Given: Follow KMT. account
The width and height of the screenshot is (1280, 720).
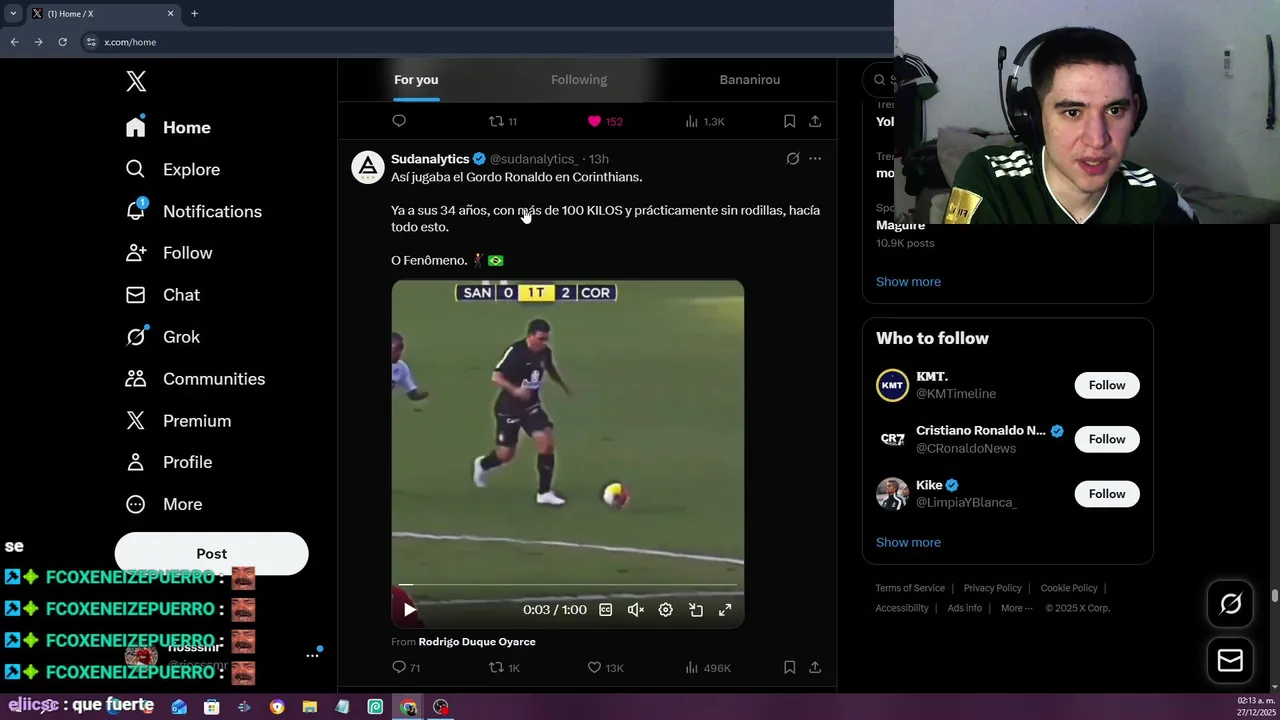Looking at the screenshot, I should pyautogui.click(x=1107, y=385).
